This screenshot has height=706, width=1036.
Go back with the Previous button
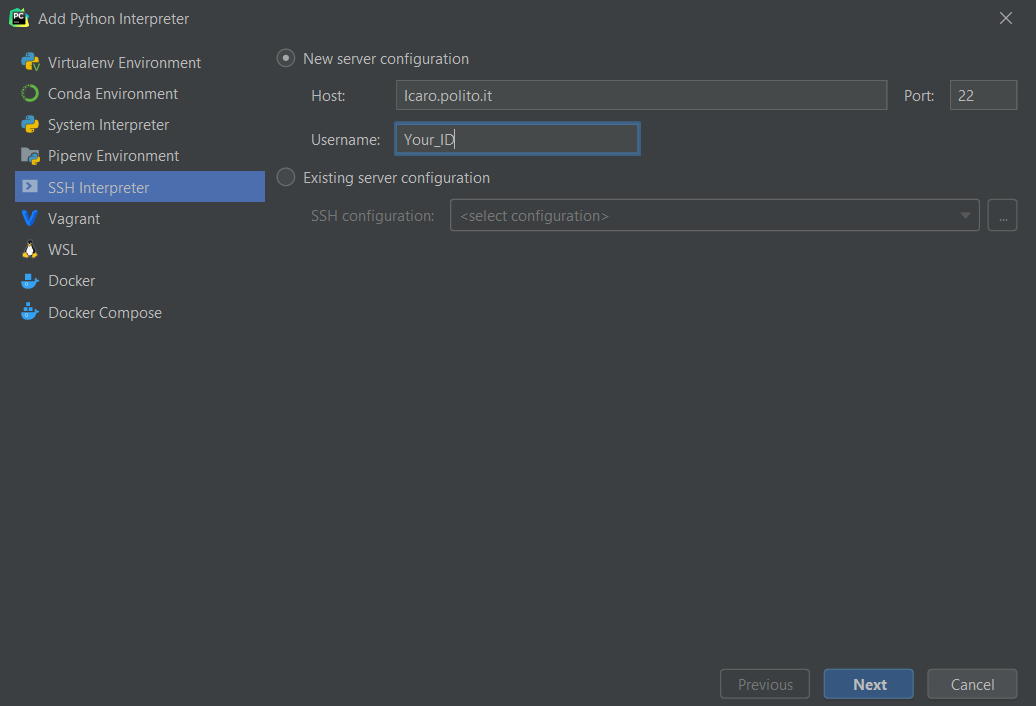click(764, 684)
